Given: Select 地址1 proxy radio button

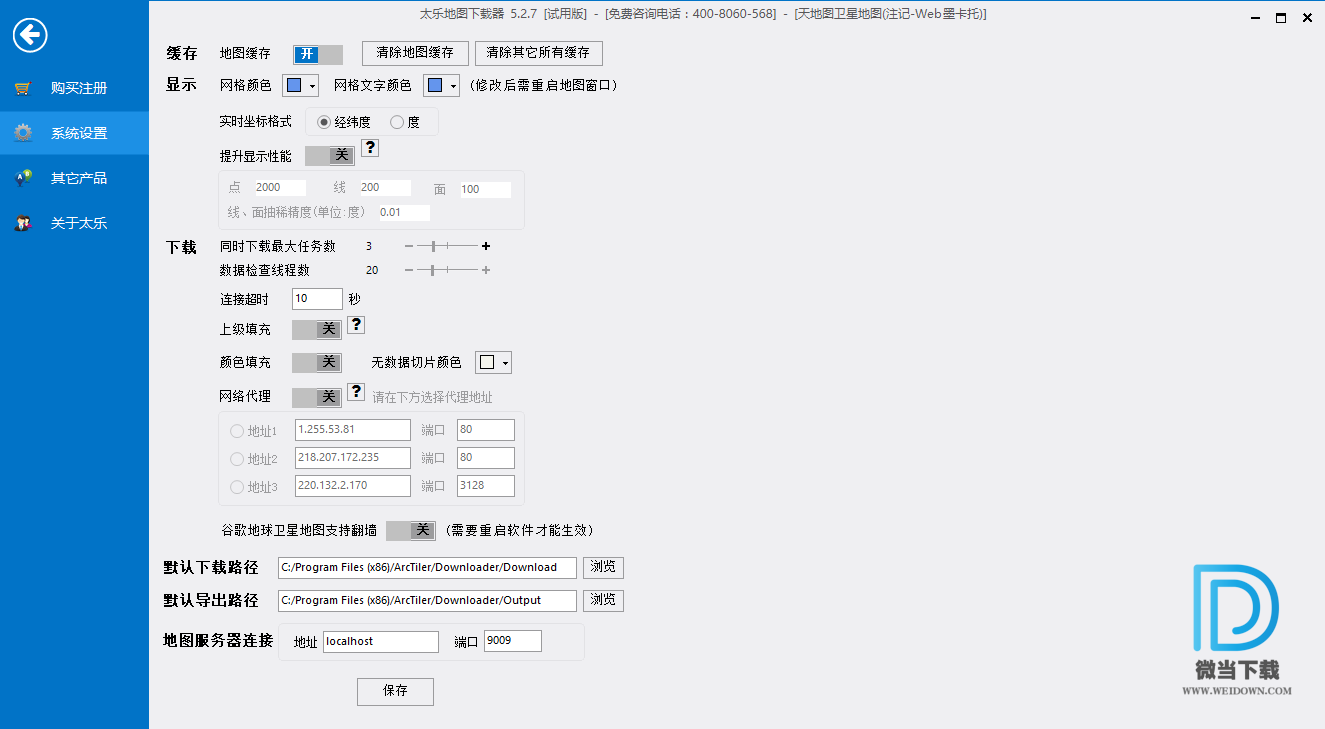Looking at the screenshot, I should click(x=237, y=431).
